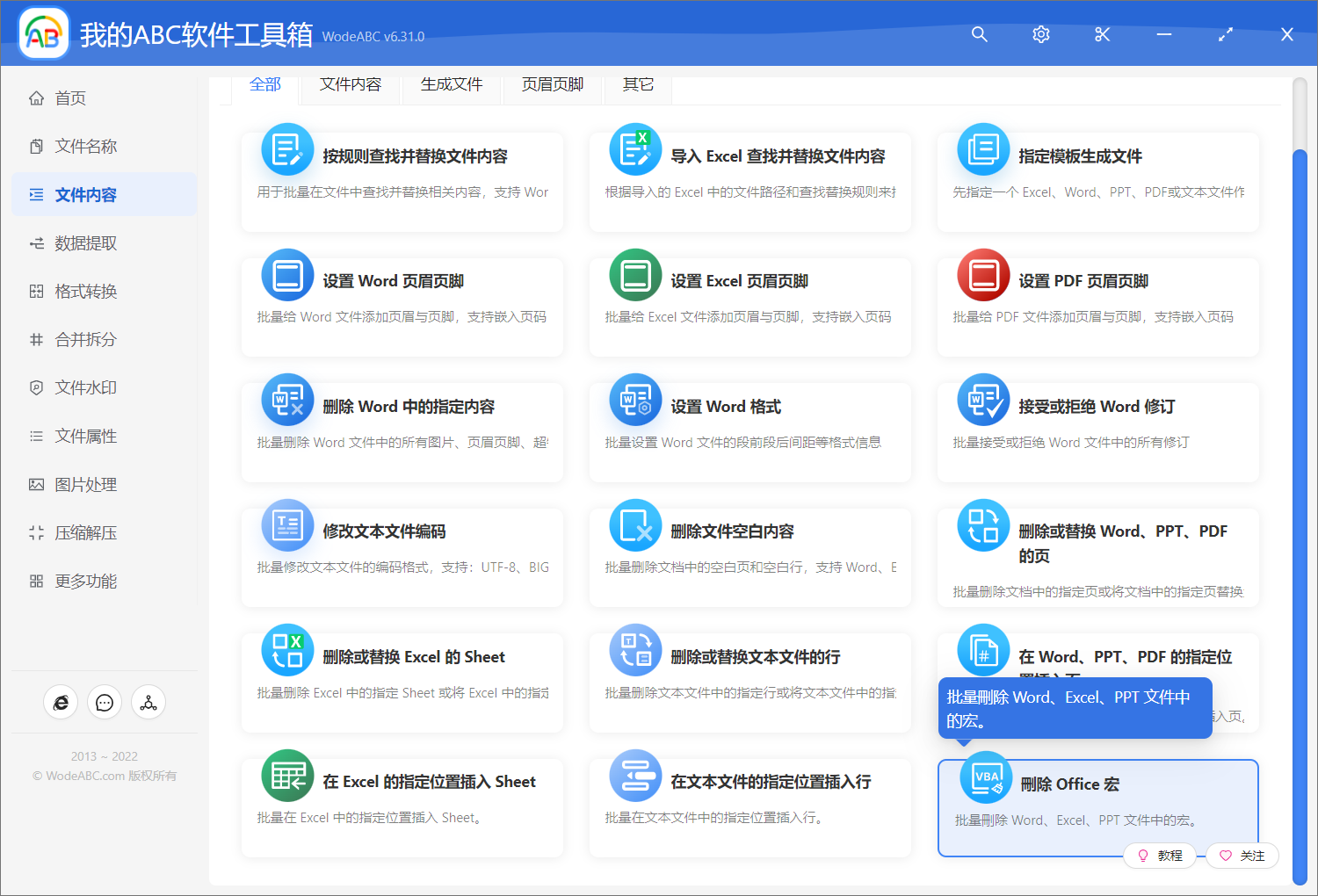Select 首页 in the sidebar
Image resolution: width=1318 pixels, height=896 pixels.
click(x=70, y=98)
